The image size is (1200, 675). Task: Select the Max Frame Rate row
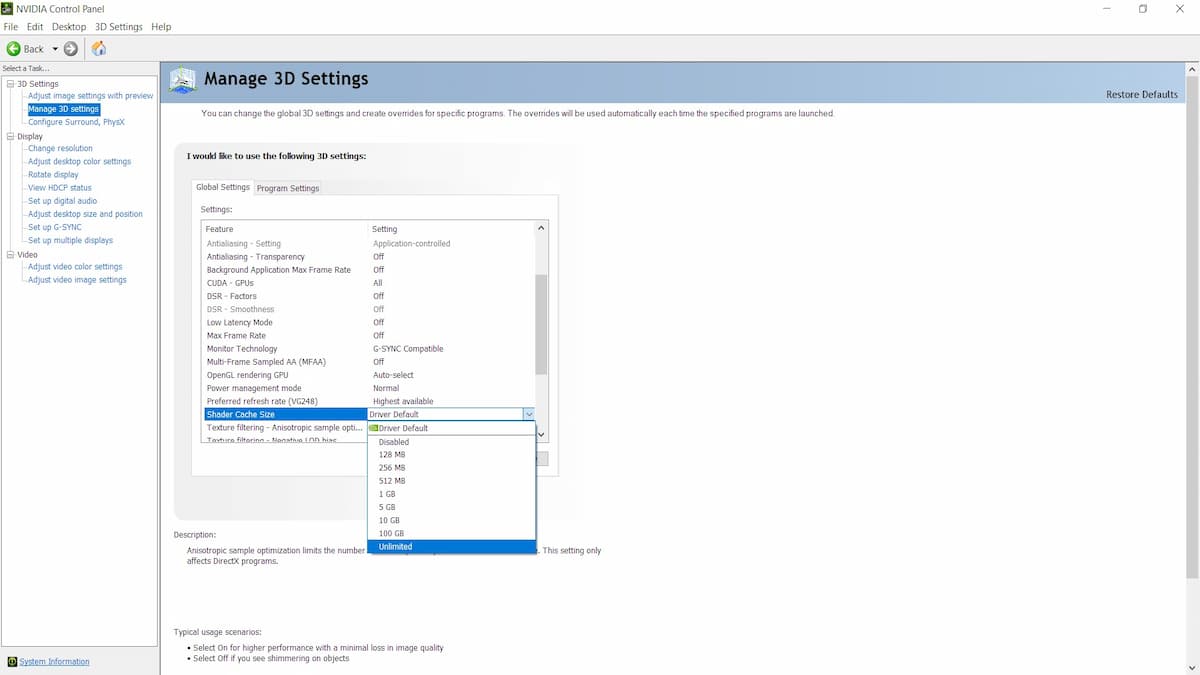[x=368, y=335]
